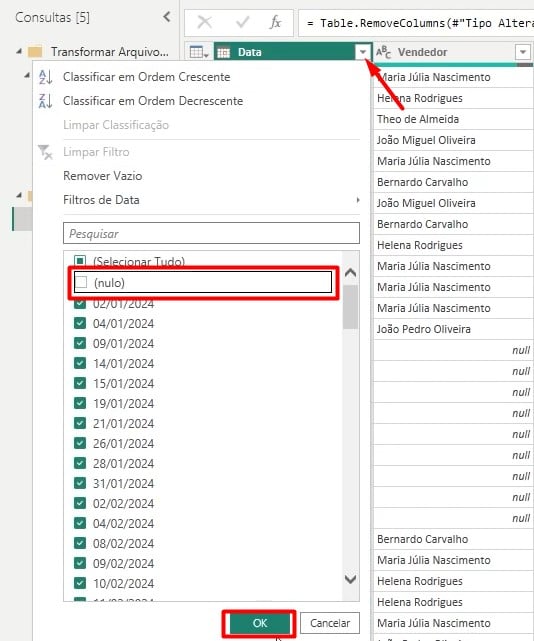Open Filtros de Data menu entry
534x641 pixels.
(x=101, y=200)
